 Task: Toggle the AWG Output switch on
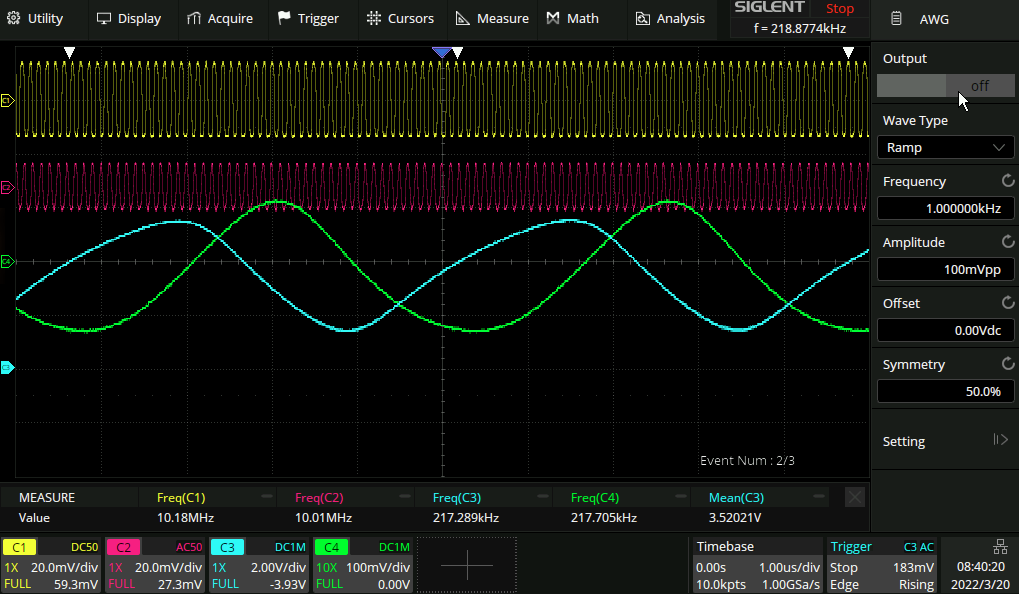coord(945,86)
